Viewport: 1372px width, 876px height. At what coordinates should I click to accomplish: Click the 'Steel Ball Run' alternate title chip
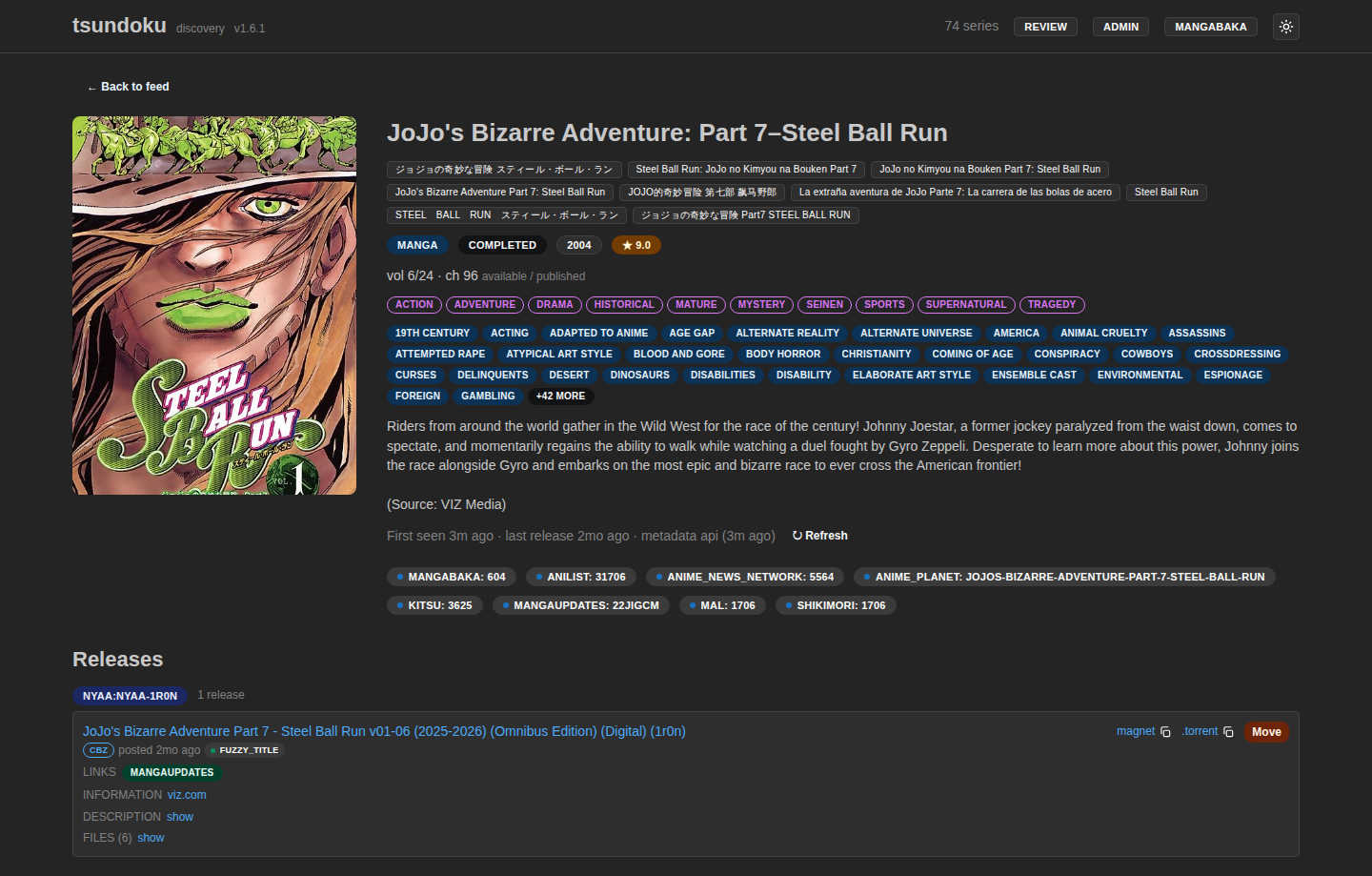tap(1166, 193)
